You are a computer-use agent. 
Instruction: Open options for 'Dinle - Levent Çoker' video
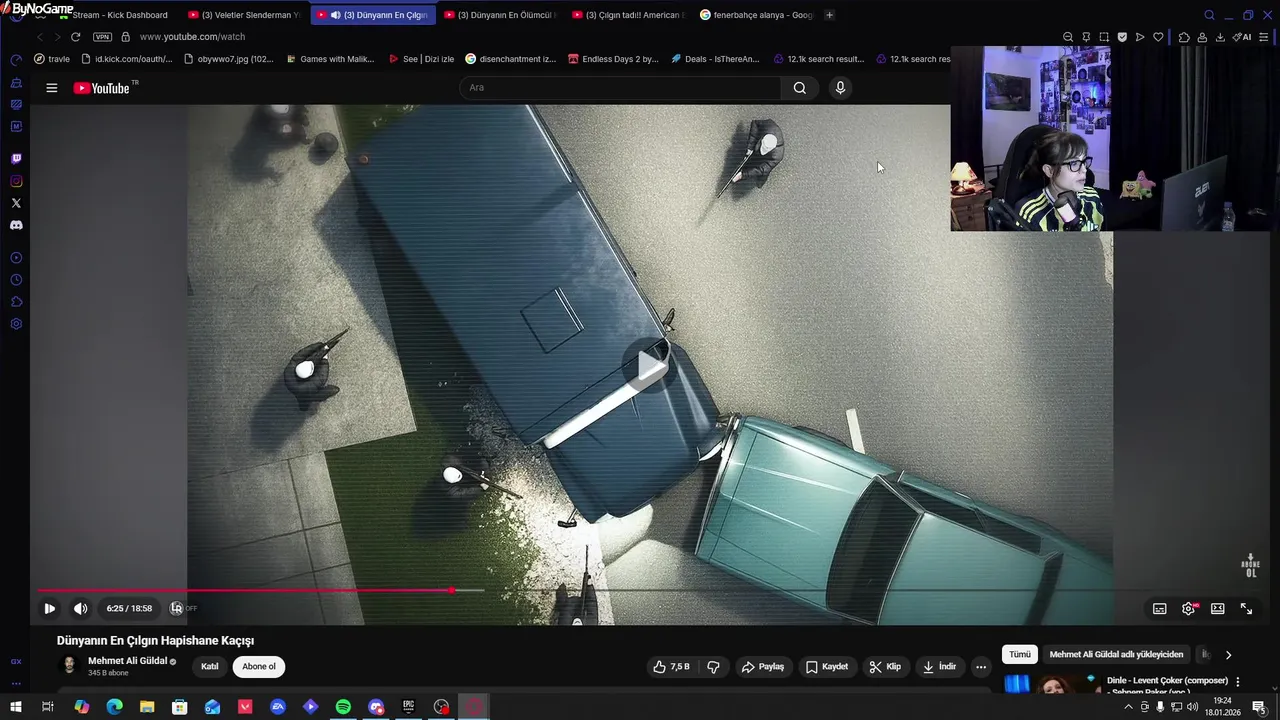click(x=1238, y=682)
